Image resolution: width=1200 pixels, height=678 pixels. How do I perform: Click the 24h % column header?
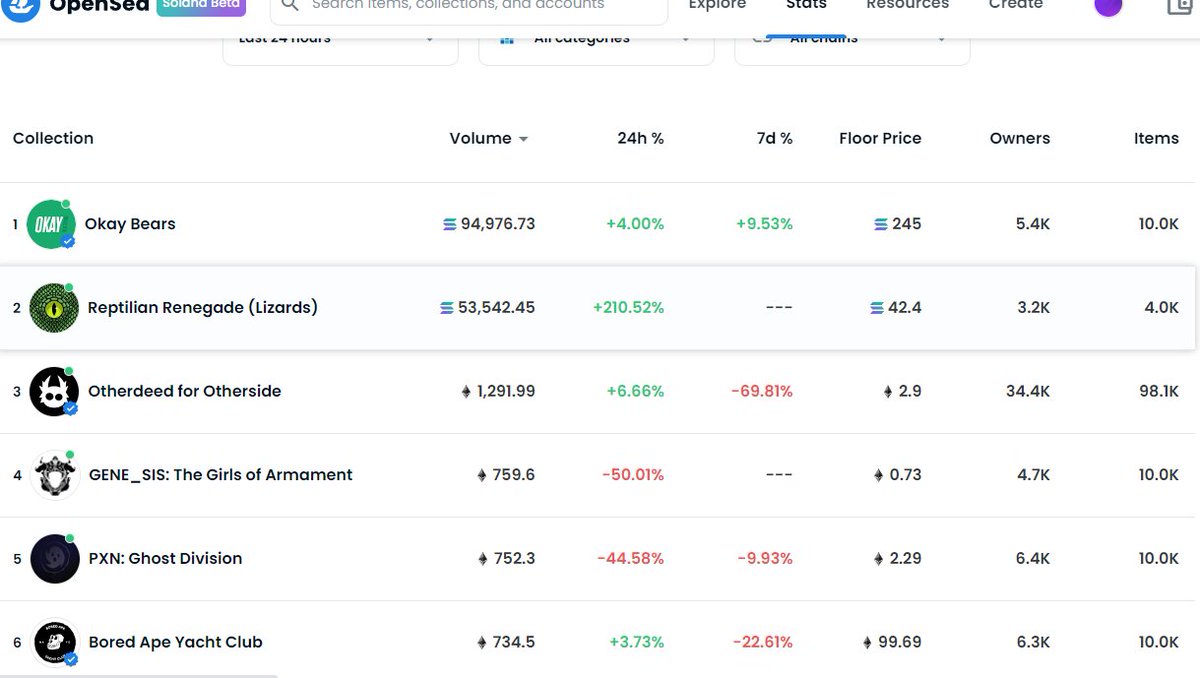tap(640, 138)
